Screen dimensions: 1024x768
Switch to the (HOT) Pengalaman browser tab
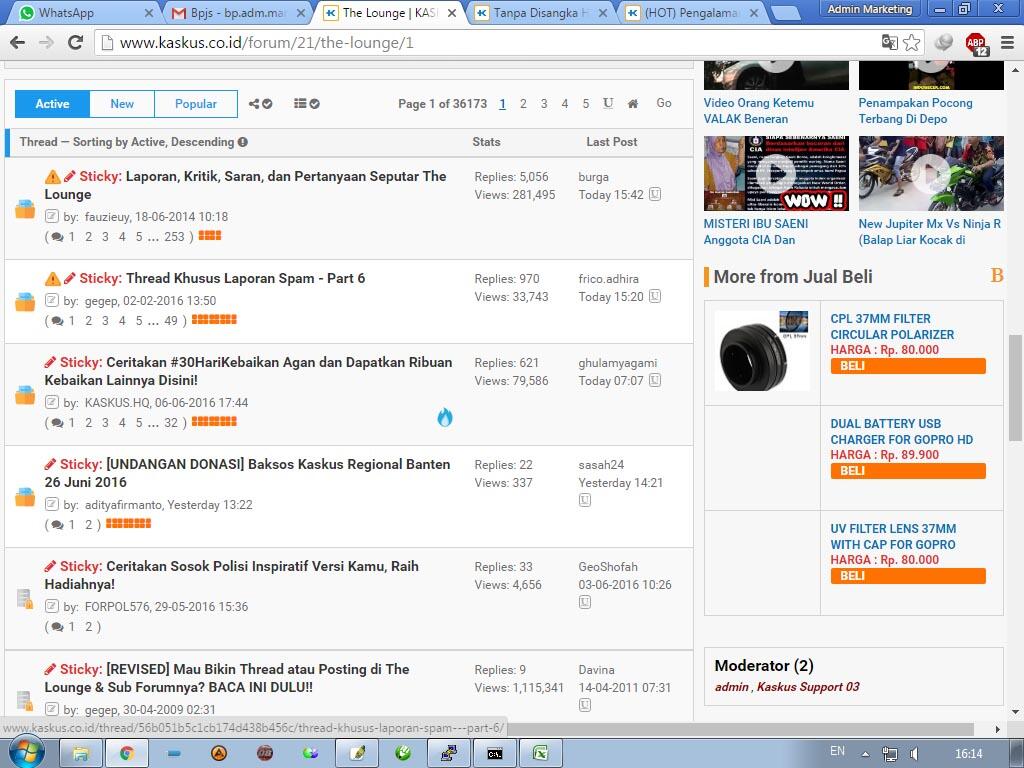click(690, 13)
